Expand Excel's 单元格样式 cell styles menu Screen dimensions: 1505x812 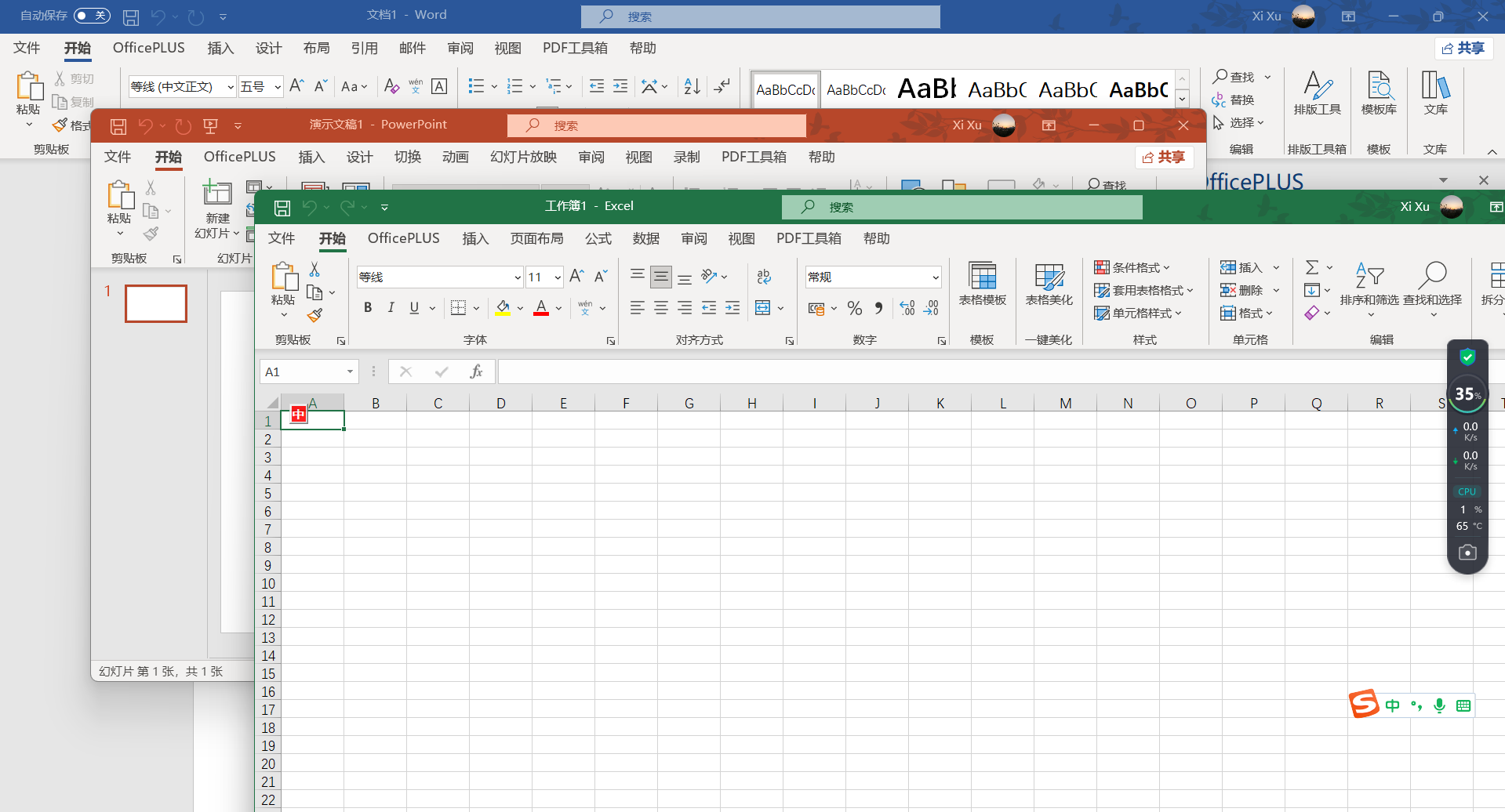pyautogui.click(x=1138, y=313)
